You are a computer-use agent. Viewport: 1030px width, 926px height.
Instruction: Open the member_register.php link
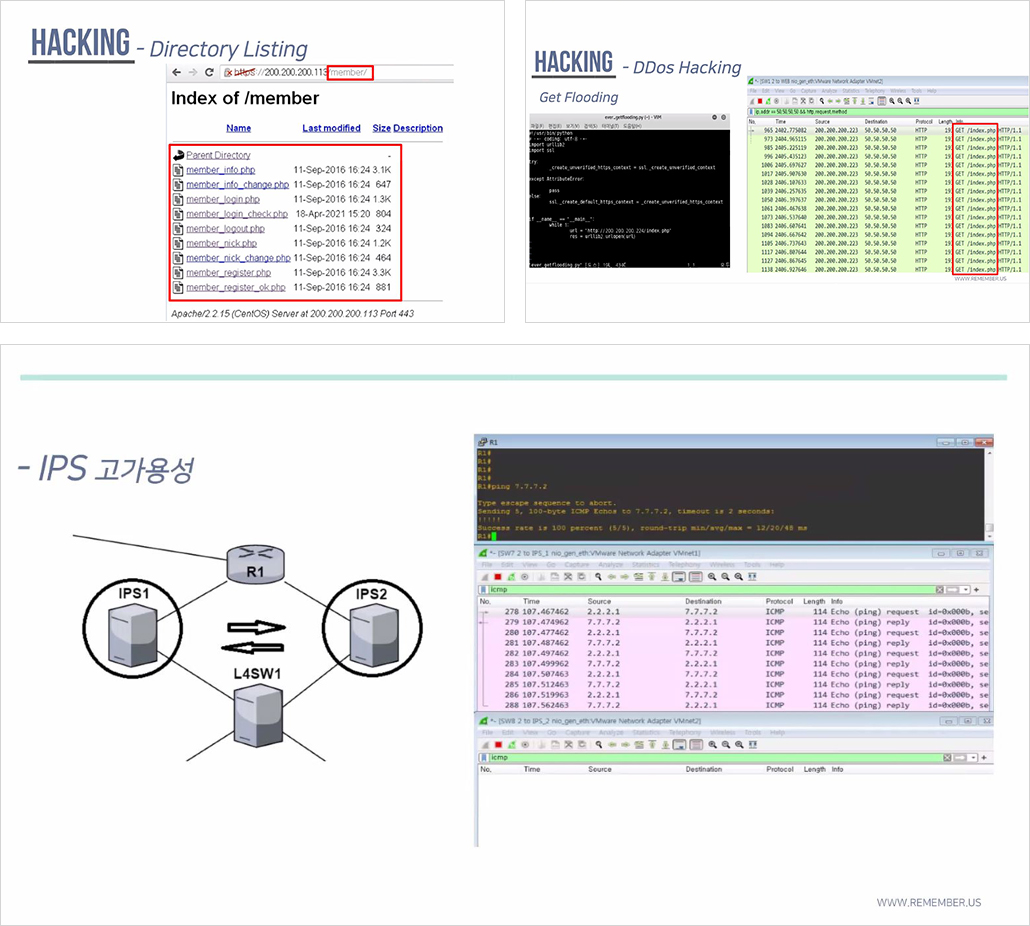(x=228, y=273)
